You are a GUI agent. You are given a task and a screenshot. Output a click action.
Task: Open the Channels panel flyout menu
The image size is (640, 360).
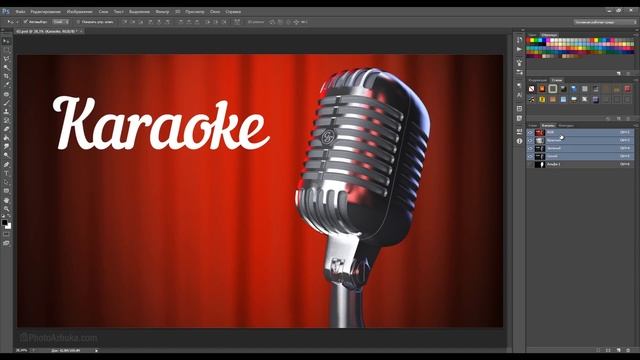point(635,125)
